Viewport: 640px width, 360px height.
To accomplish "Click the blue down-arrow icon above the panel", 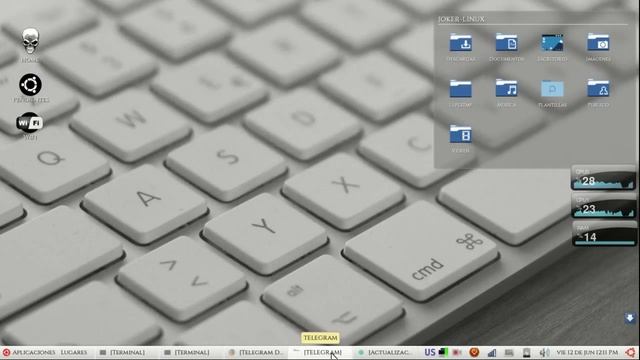I will [x=630, y=318].
